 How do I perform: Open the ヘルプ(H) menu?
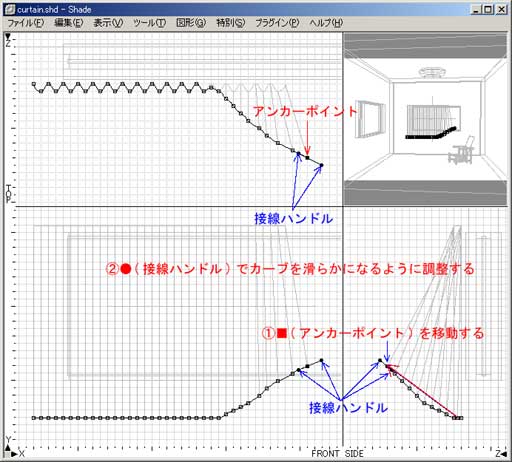326,23
